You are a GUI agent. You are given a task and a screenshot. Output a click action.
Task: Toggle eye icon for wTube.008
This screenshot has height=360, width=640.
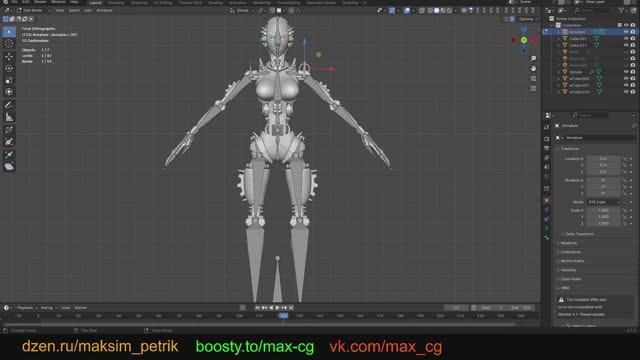coord(626,78)
